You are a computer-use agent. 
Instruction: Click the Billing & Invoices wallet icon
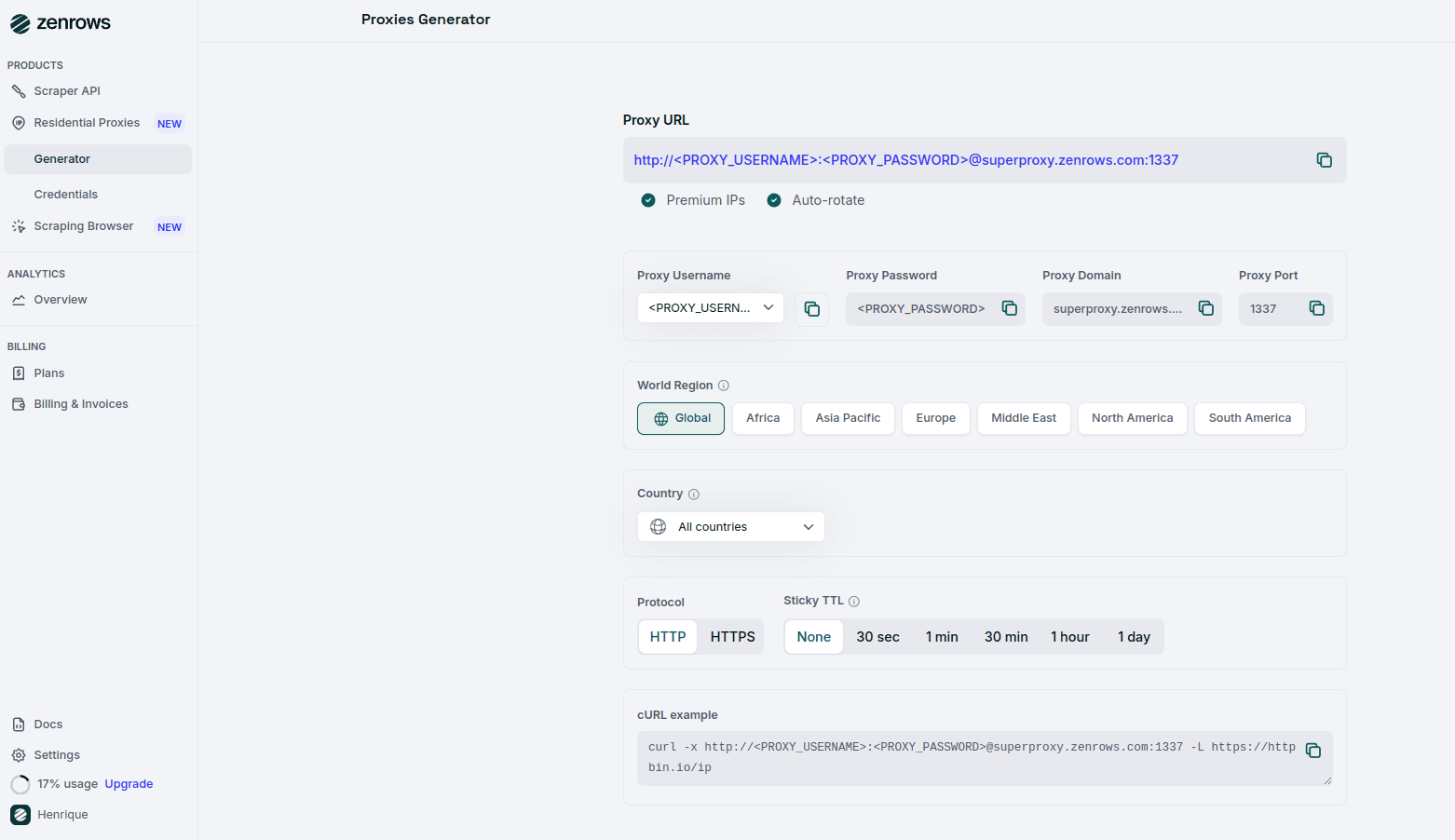coord(19,404)
